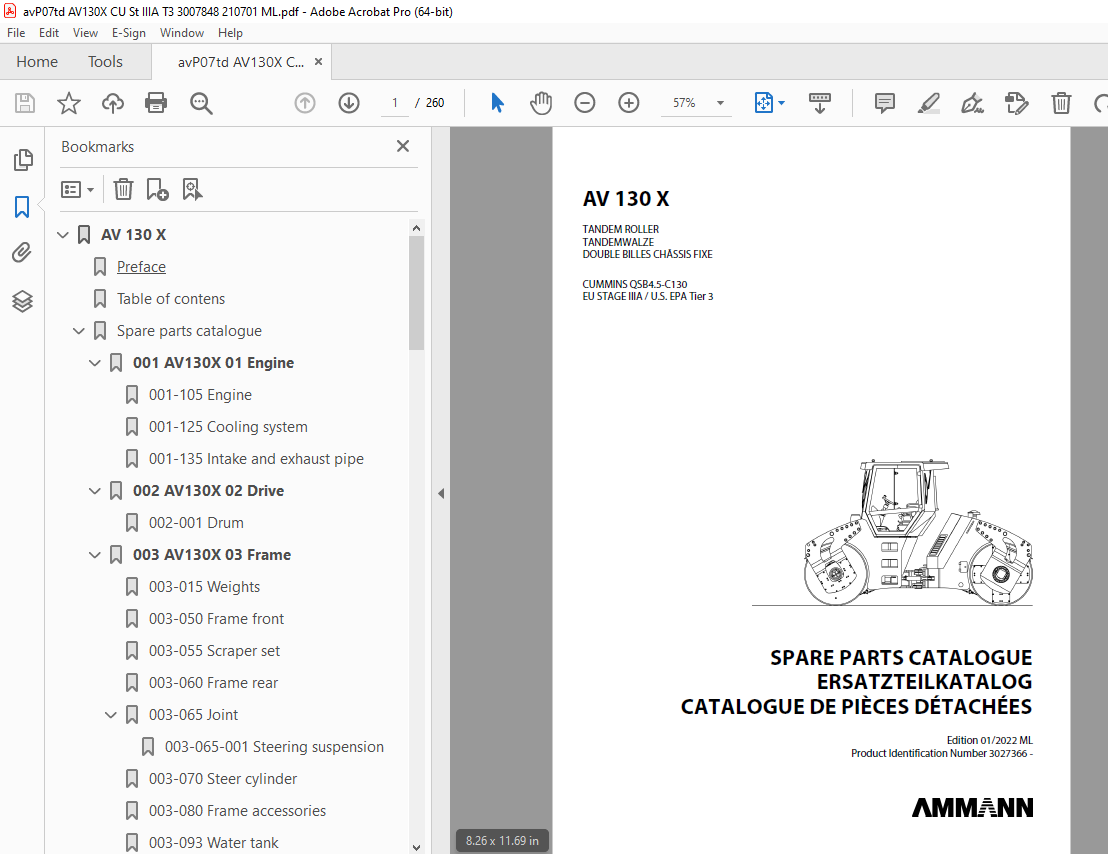The width and height of the screenshot is (1108, 854).
Task: Select the Highlight text pen tool
Action: pos(928,103)
